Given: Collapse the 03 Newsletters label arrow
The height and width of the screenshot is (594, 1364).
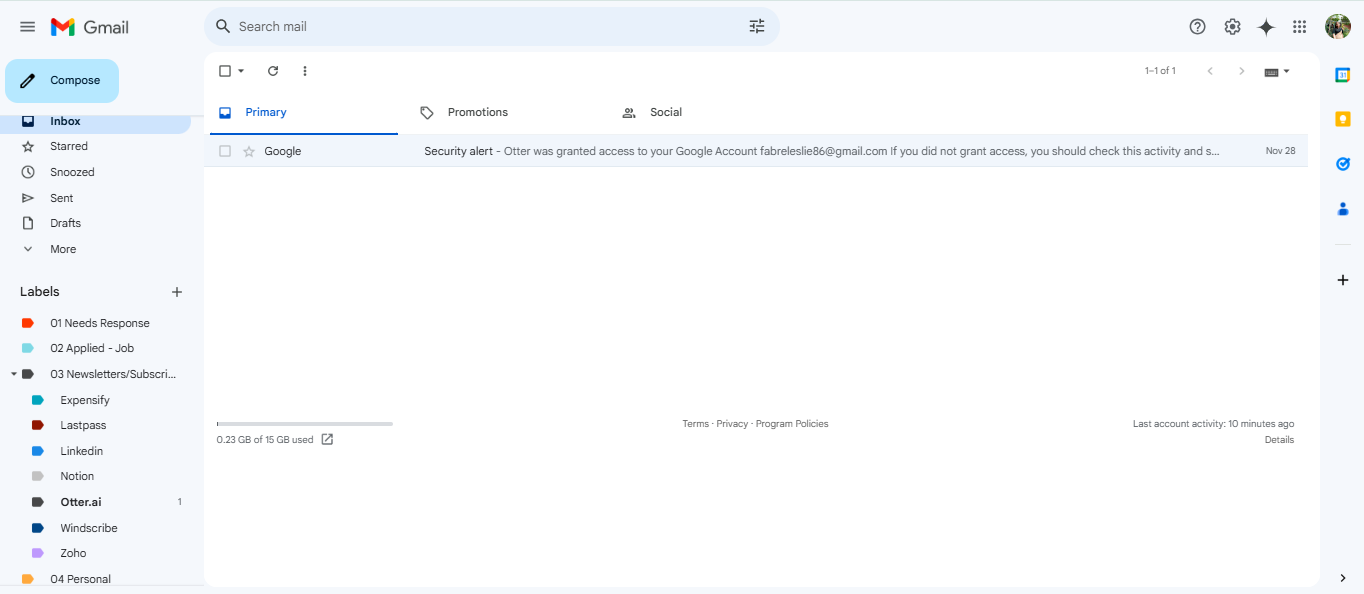Looking at the screenshot, I should coord(14,374).
